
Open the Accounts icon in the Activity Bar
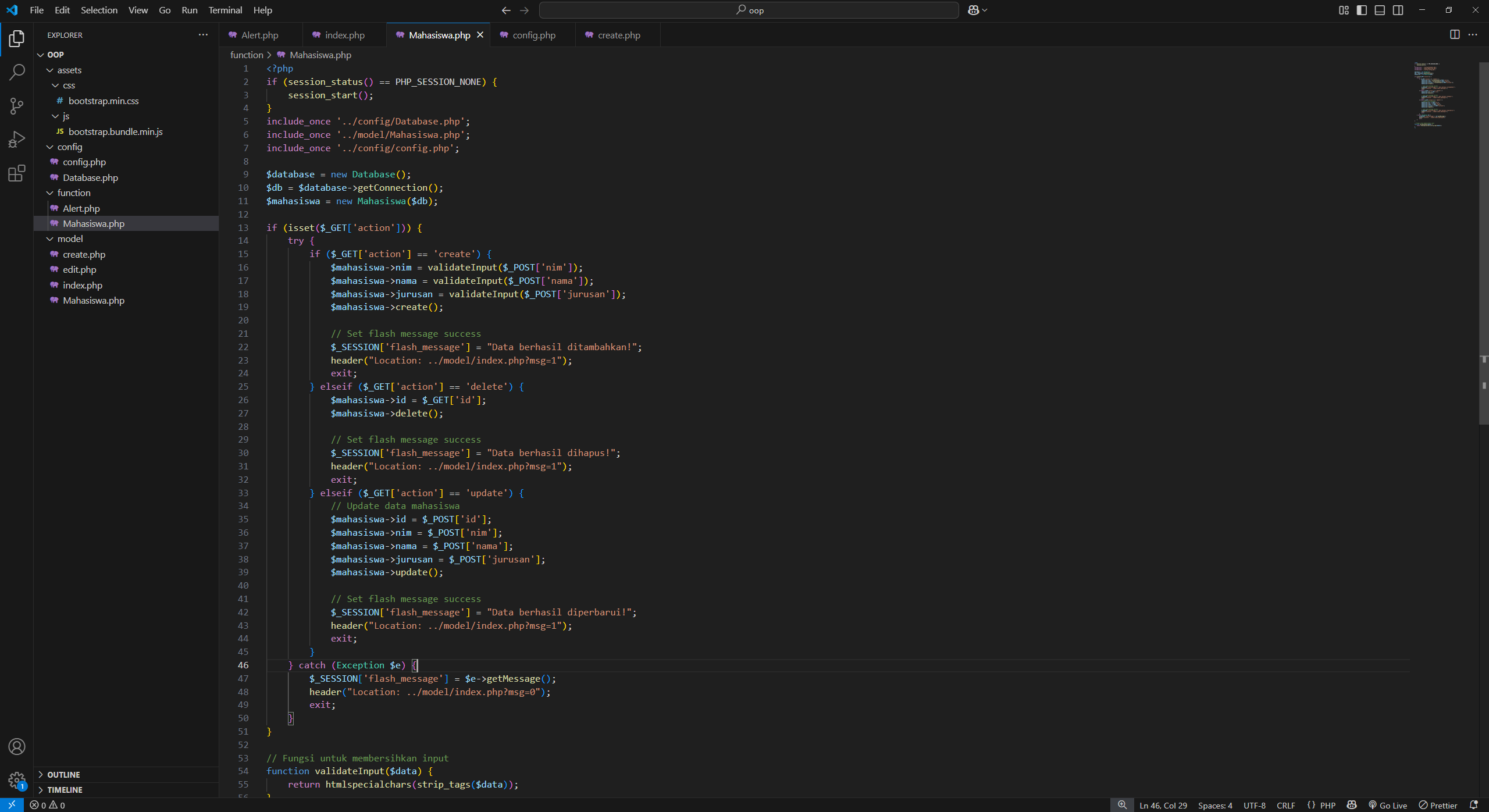point(17,746)
